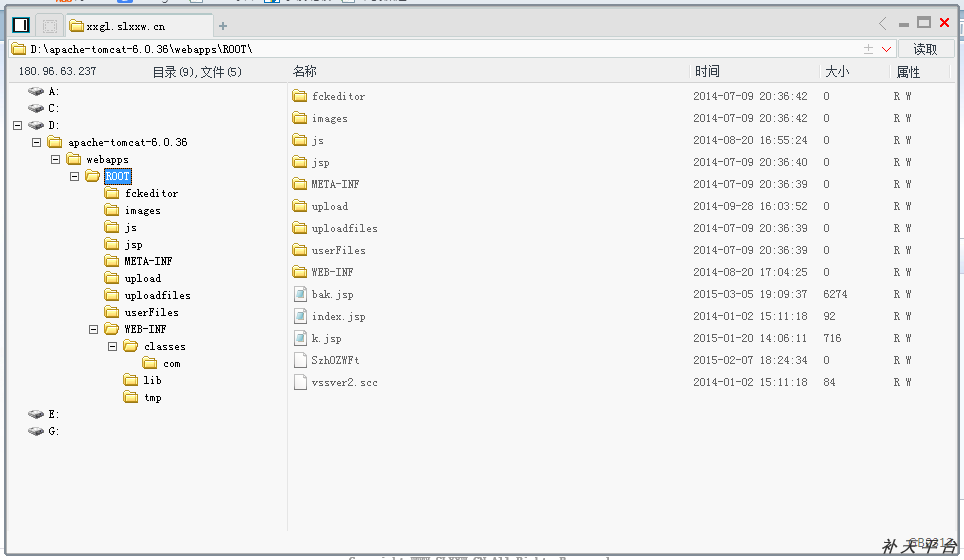Viewport: 964px width, 560px height.
Task: Collapse the classes tree node
Action: click(x=113, y=347)
